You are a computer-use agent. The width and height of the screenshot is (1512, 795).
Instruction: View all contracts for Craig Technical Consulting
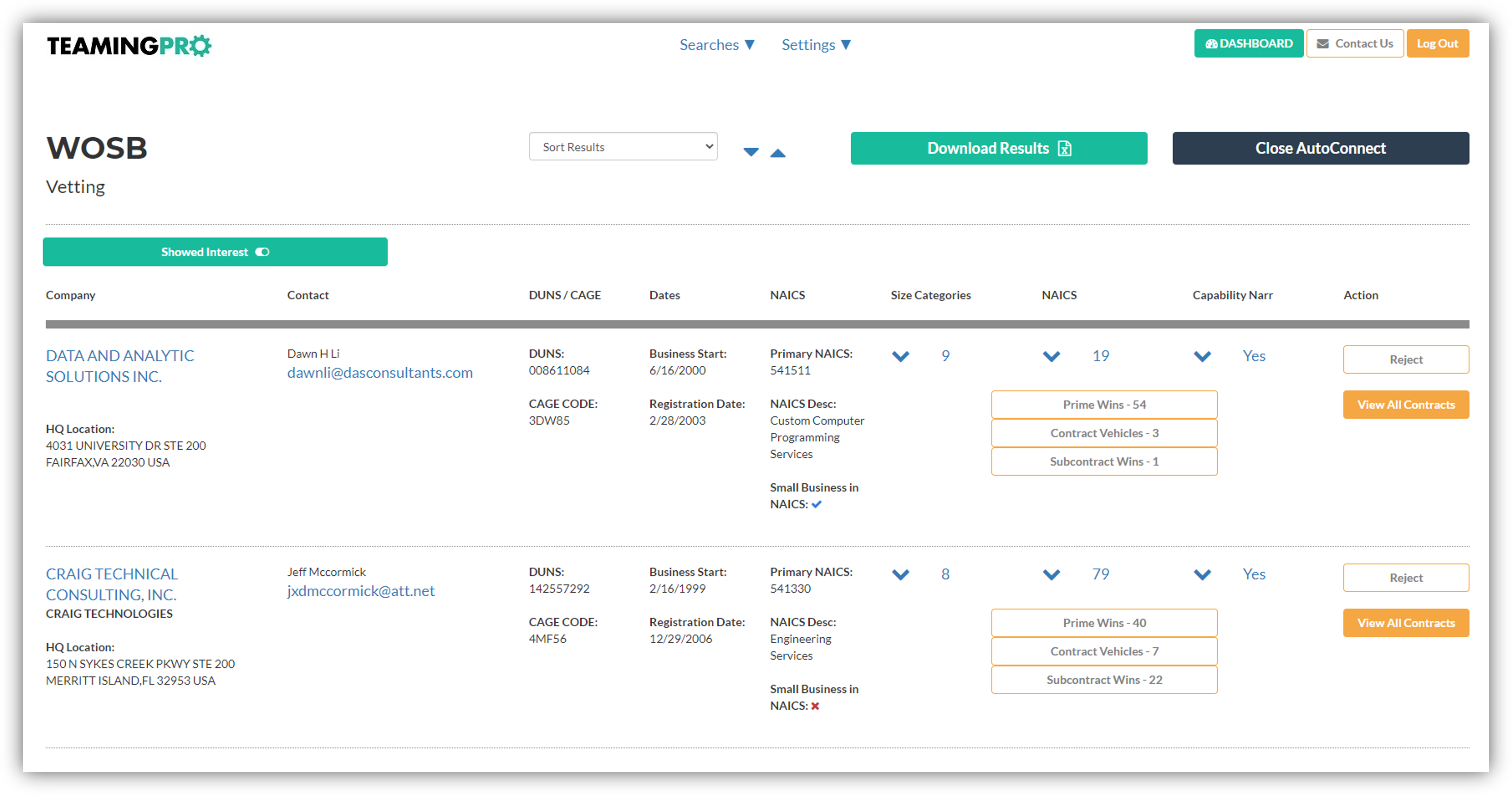coord(1406,623)
